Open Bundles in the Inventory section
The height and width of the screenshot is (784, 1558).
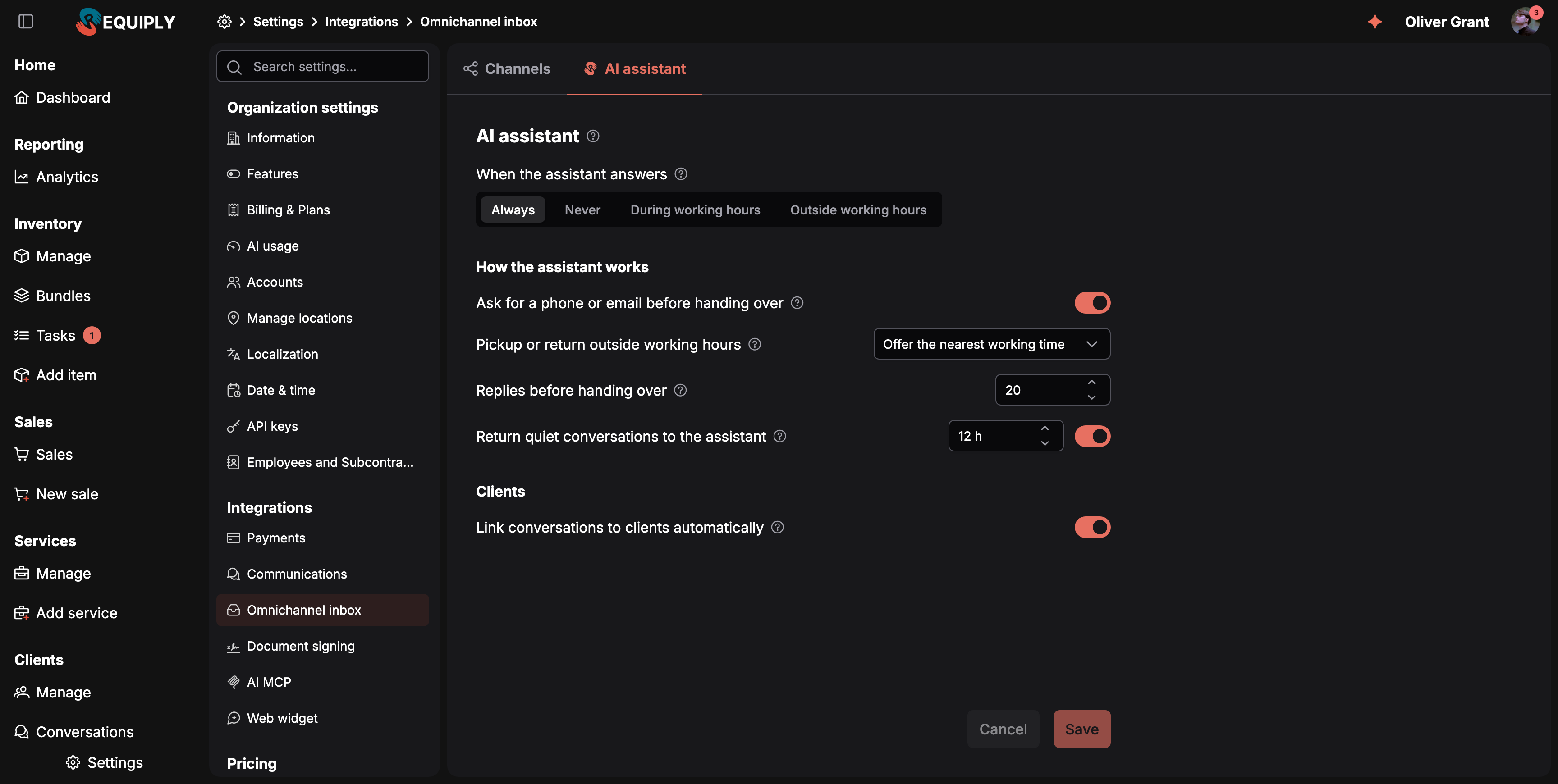pos(53,296)
